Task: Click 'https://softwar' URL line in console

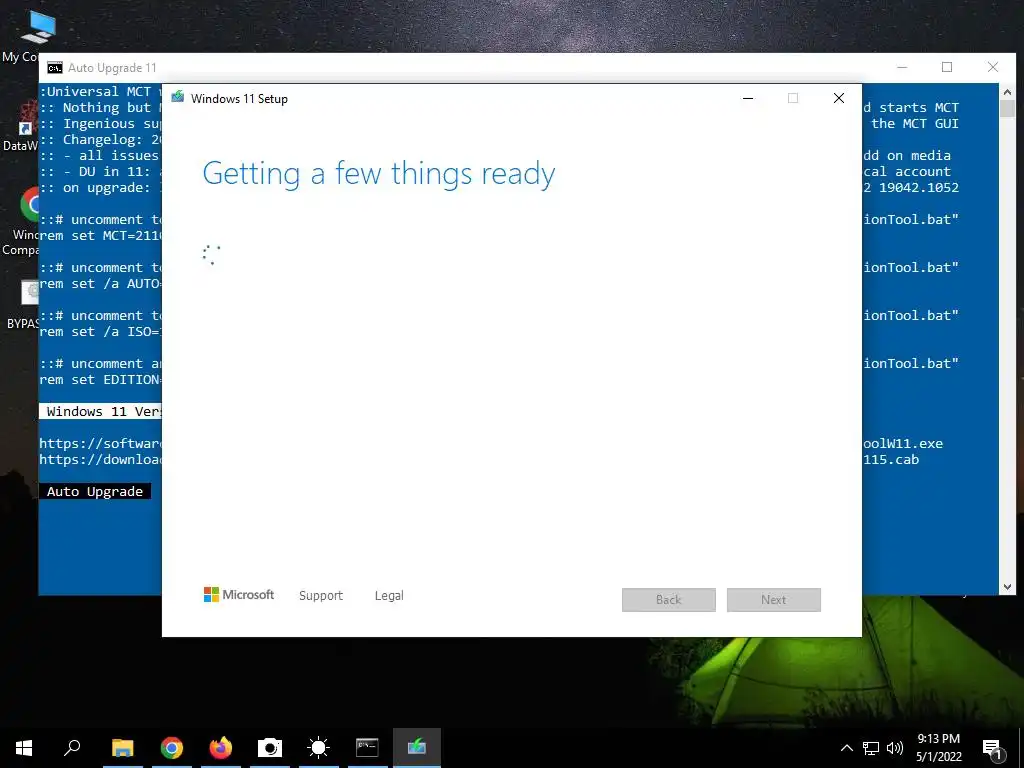Action: (x=100, y=443)
